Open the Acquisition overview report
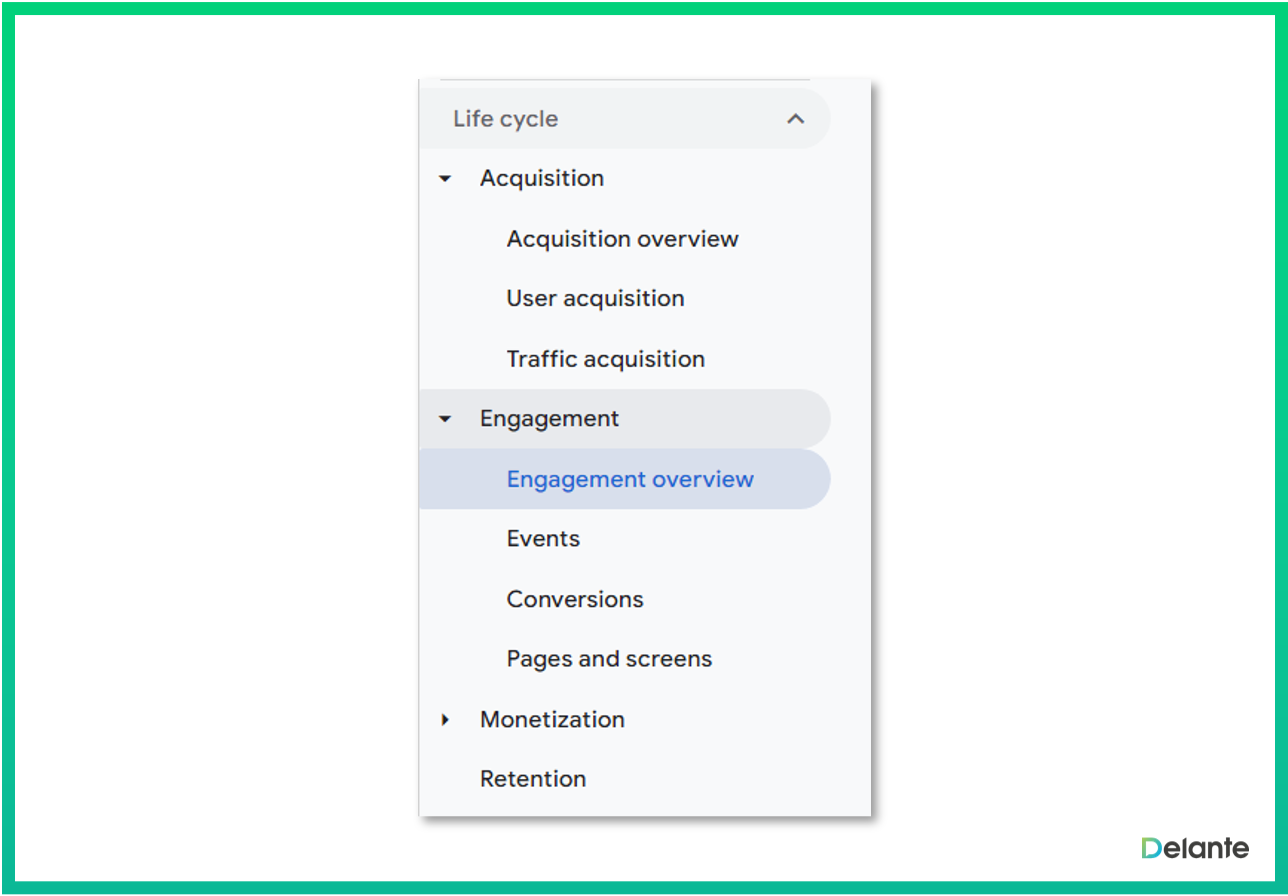The image size is (1288, 896). tap(622, 239)
